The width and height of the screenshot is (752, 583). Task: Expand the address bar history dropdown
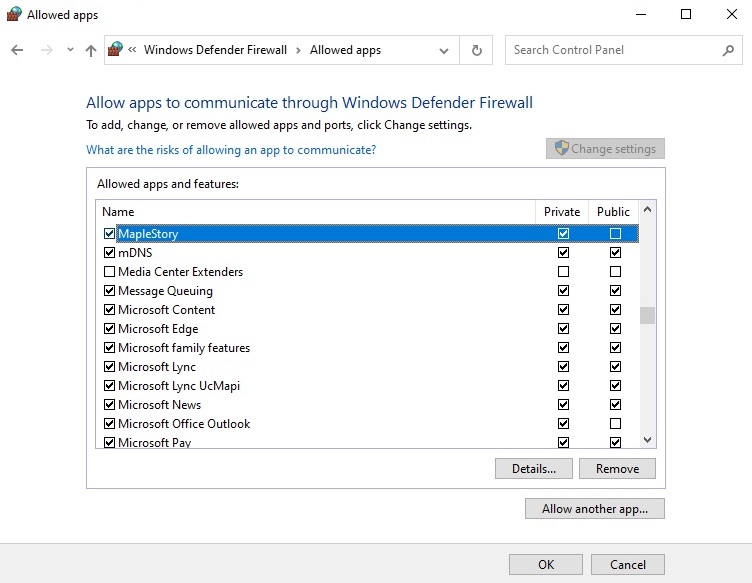[x=444, y=50]
